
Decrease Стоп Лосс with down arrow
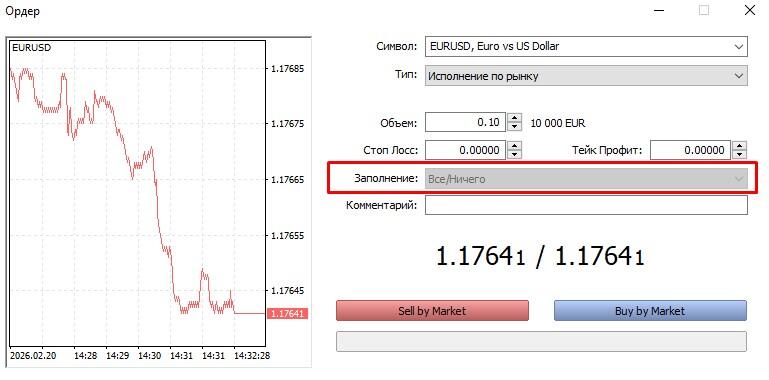(514, 154)
